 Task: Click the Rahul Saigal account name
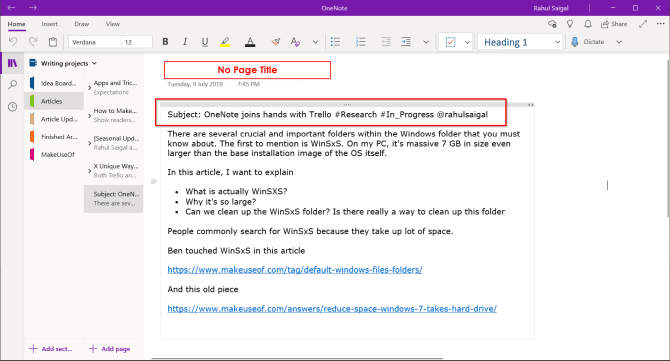tap(551, 8)
